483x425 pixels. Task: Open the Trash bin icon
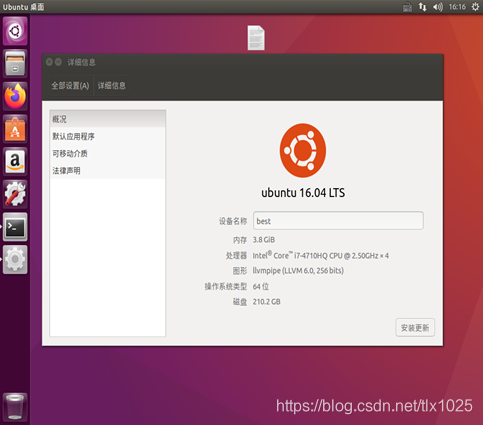15,407
